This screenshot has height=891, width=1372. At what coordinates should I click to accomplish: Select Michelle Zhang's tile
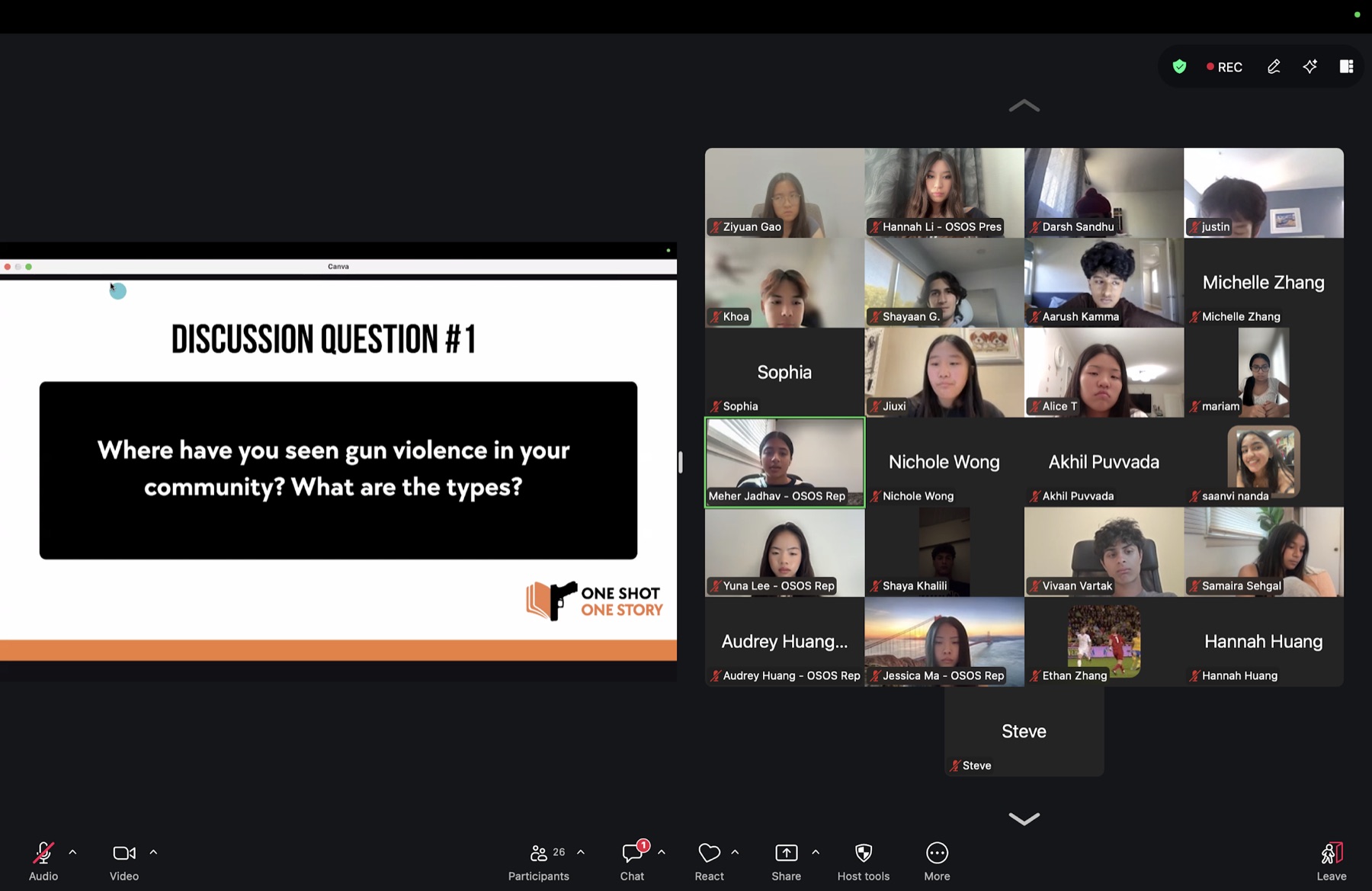[x=1264, y=283]
